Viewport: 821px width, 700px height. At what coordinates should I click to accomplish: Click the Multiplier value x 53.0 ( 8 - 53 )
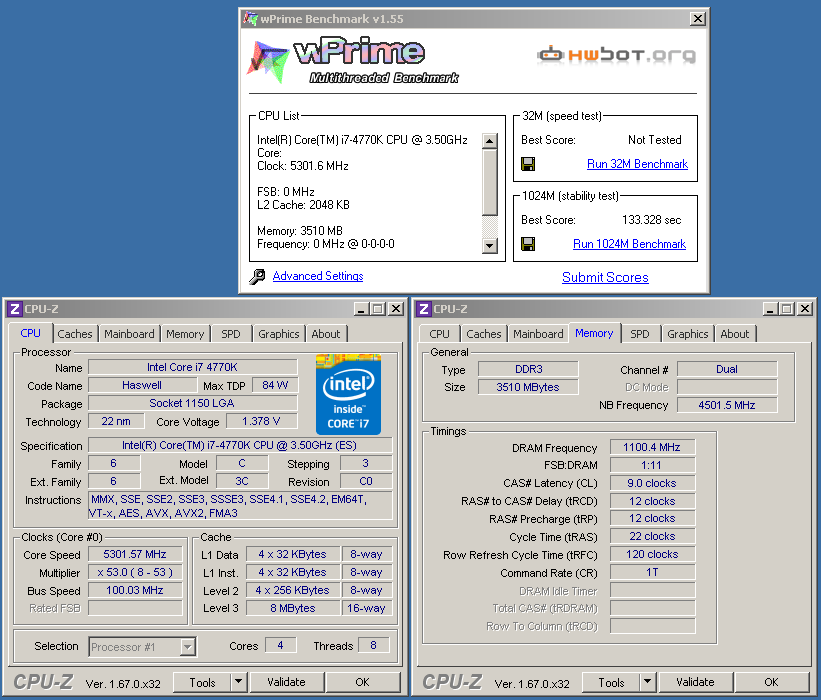click(135, 572)
